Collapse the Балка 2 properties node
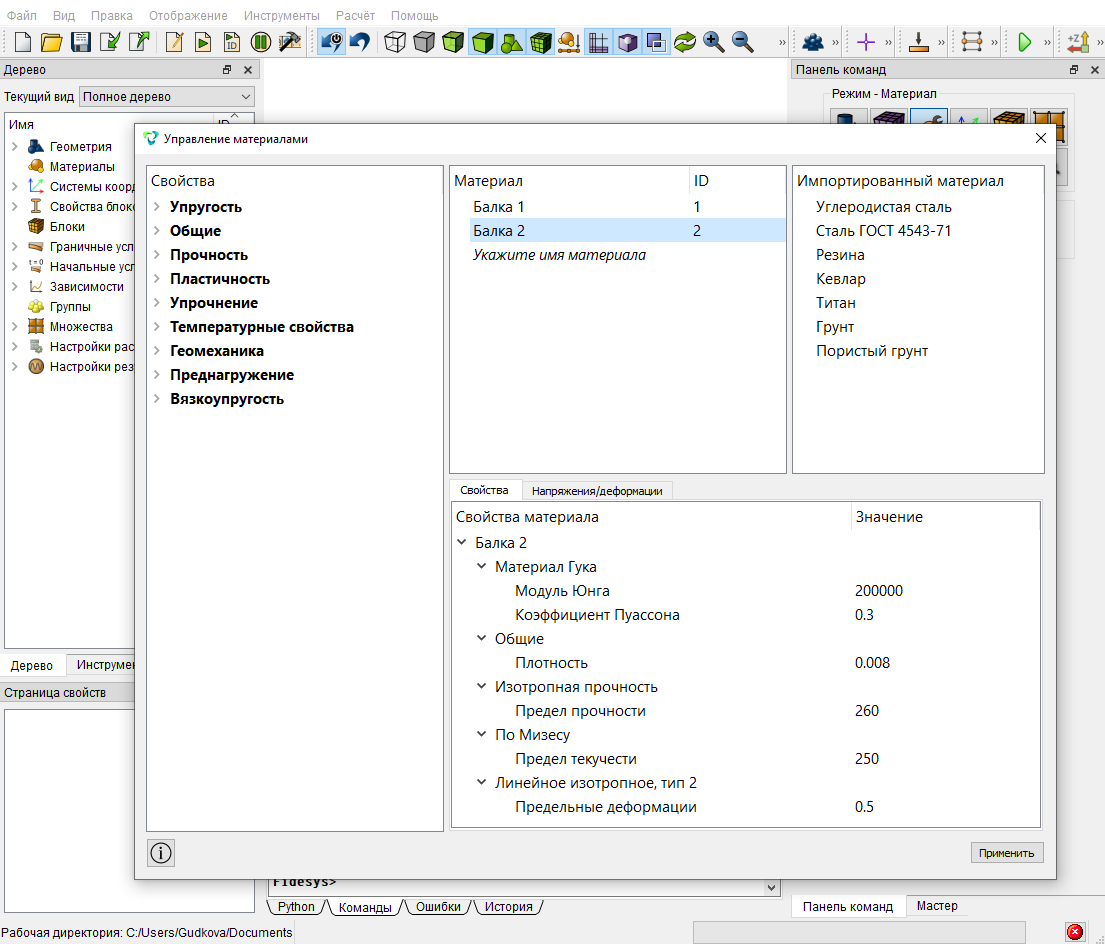 (462, 542)
